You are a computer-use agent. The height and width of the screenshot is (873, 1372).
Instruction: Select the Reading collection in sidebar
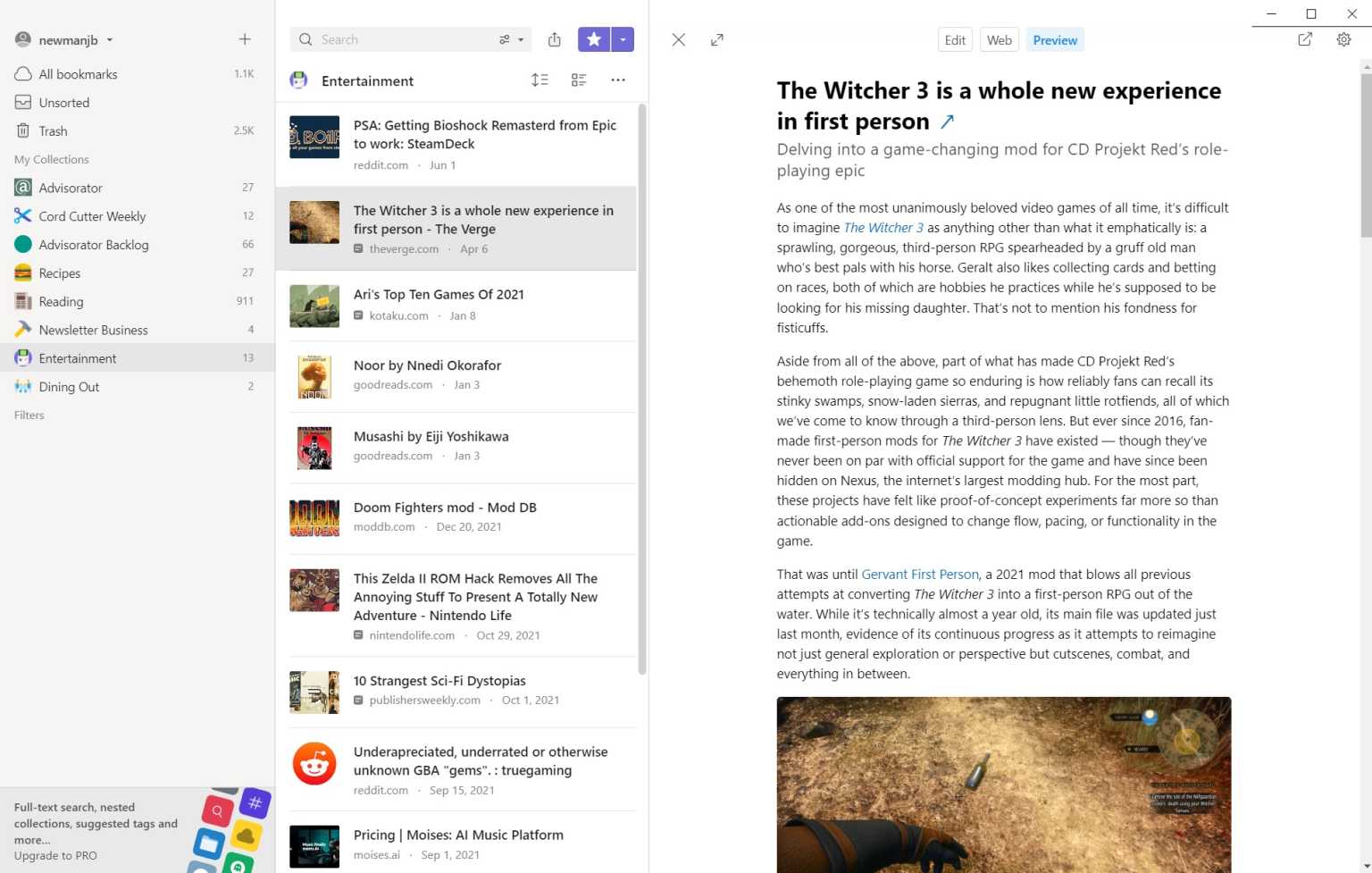click(x=61, y=301)
